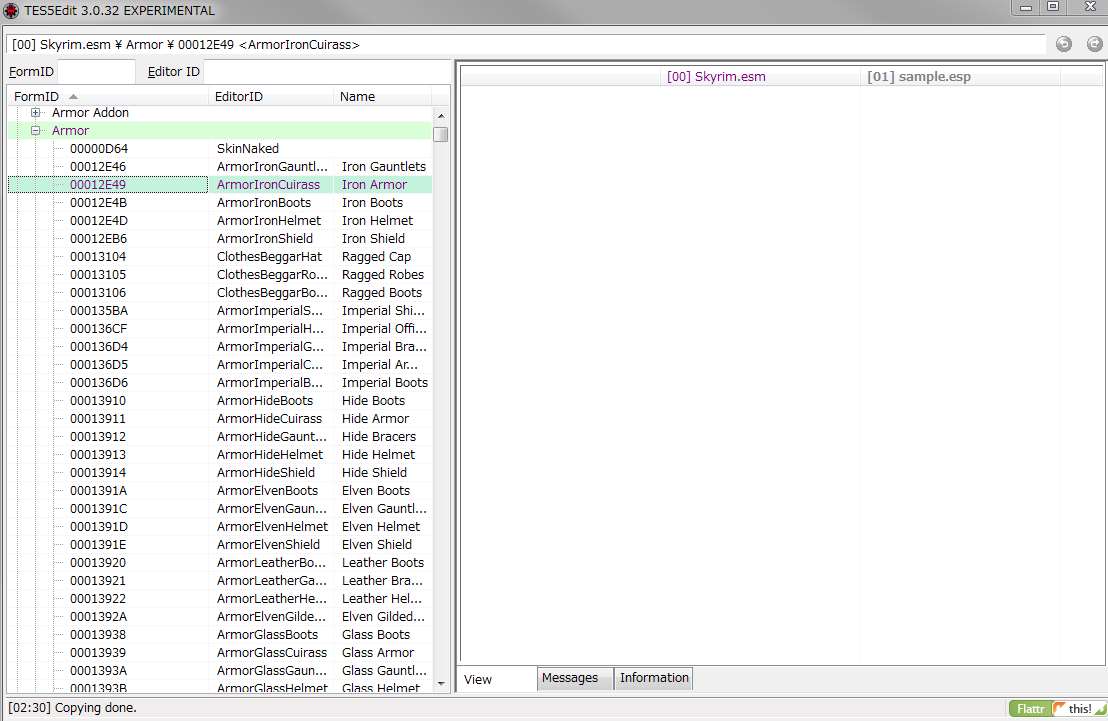
Task: Click the 'ArmorGlassCuirass' EditorID cell
Action: (271, 653)
